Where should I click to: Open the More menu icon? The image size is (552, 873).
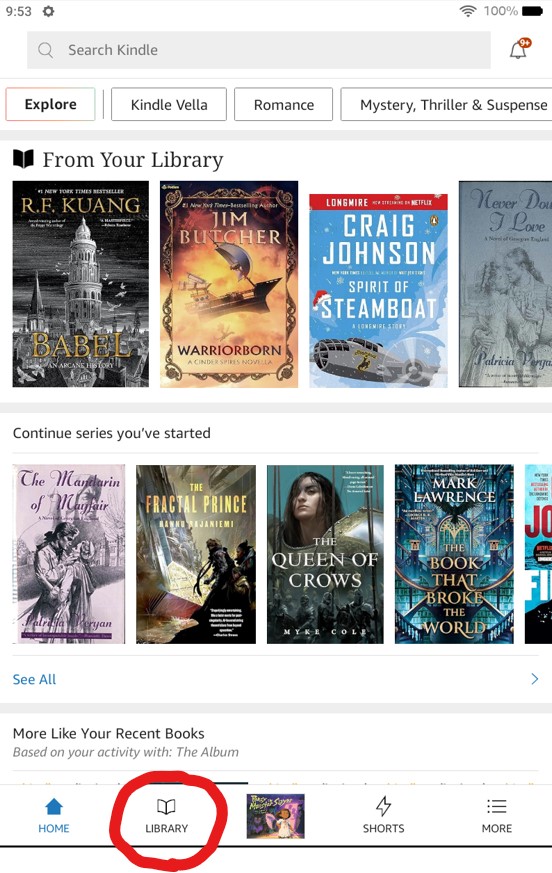[x=496, y=806]
